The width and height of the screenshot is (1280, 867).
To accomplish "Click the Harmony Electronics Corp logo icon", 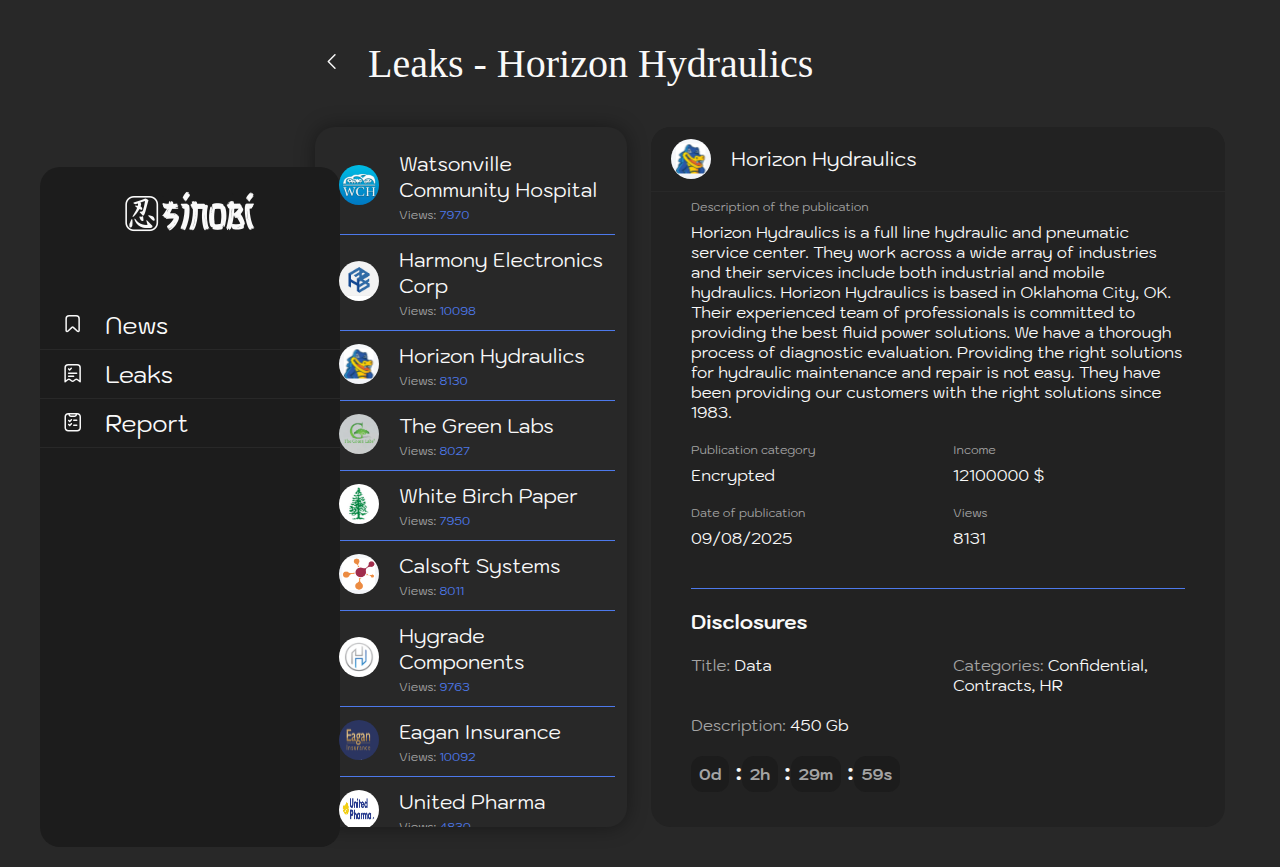I will click(x=359, y=281).
